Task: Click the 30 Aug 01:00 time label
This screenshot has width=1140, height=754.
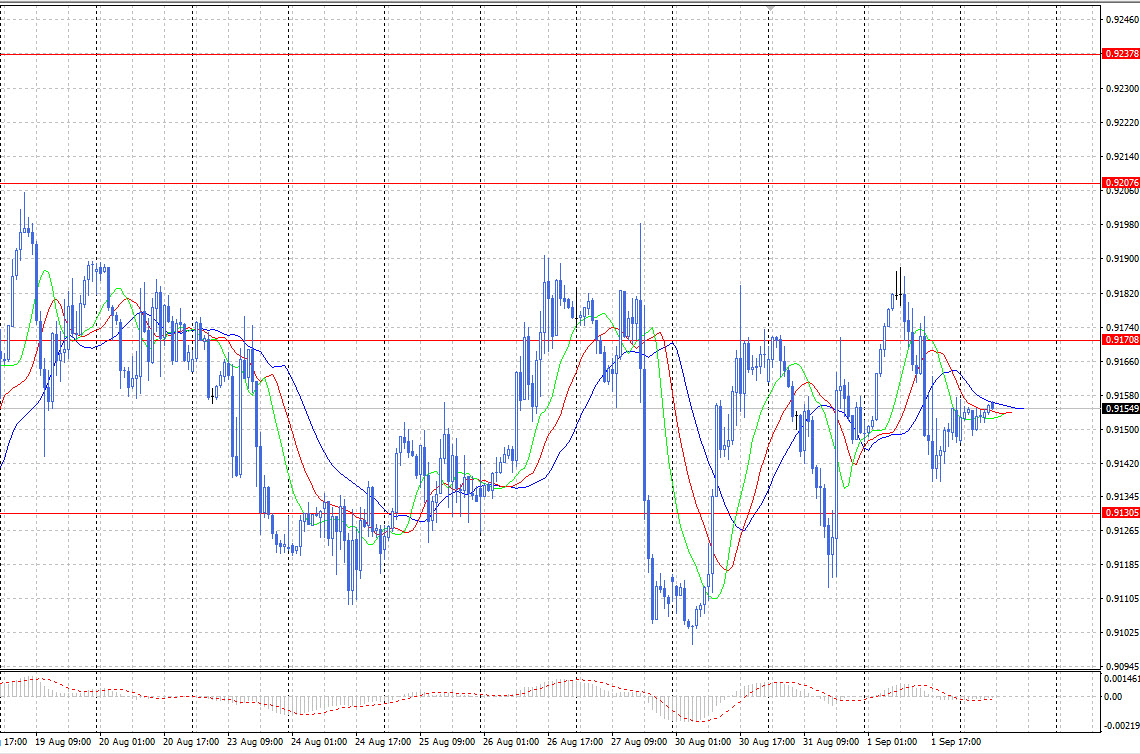Action: pyautogui.click(x=703, y=742)
